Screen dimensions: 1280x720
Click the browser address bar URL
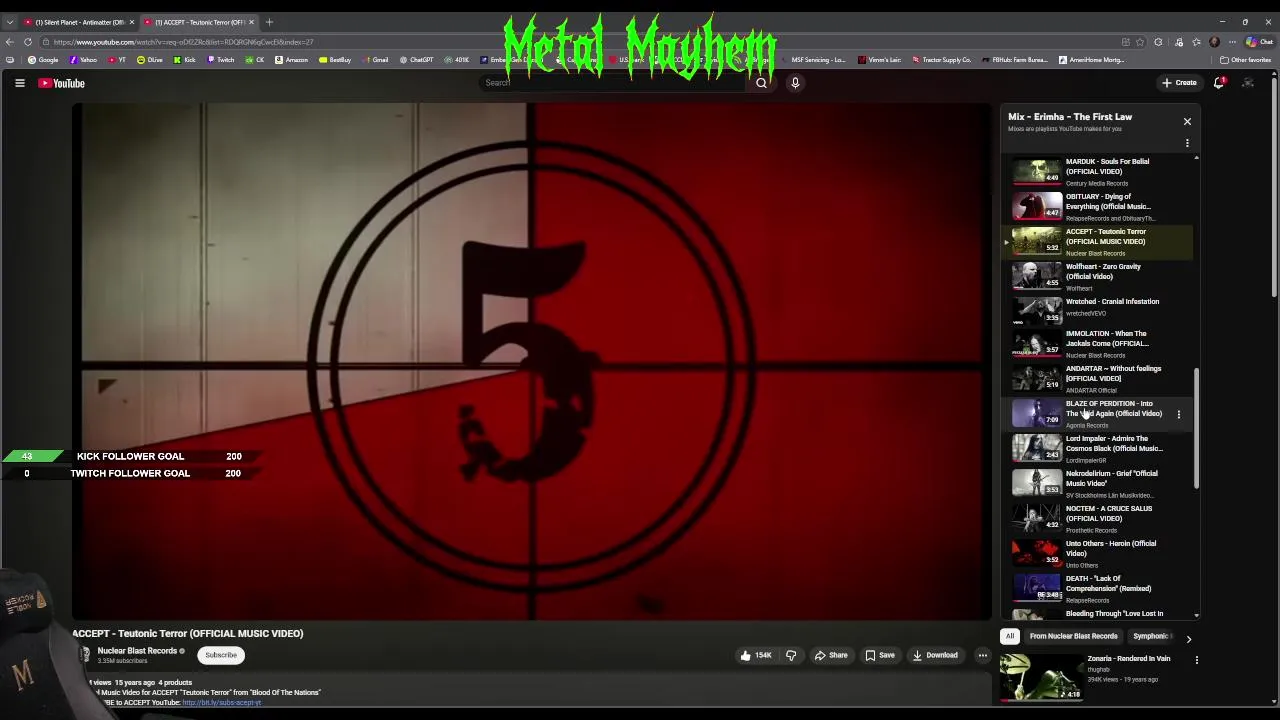tap(184, 42)
